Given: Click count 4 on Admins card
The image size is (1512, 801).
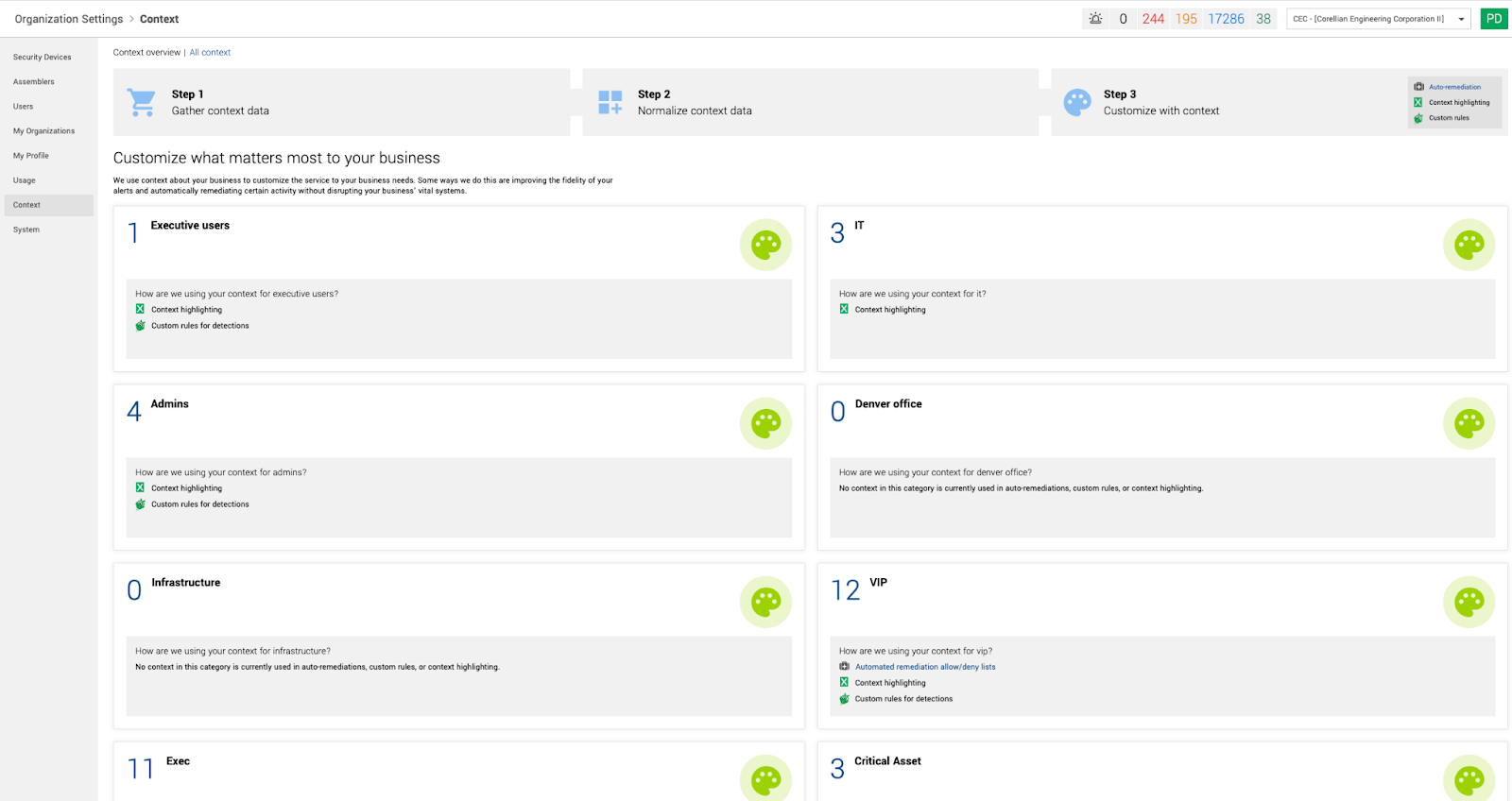Looking at the screenshot, I should coord(134,412).
